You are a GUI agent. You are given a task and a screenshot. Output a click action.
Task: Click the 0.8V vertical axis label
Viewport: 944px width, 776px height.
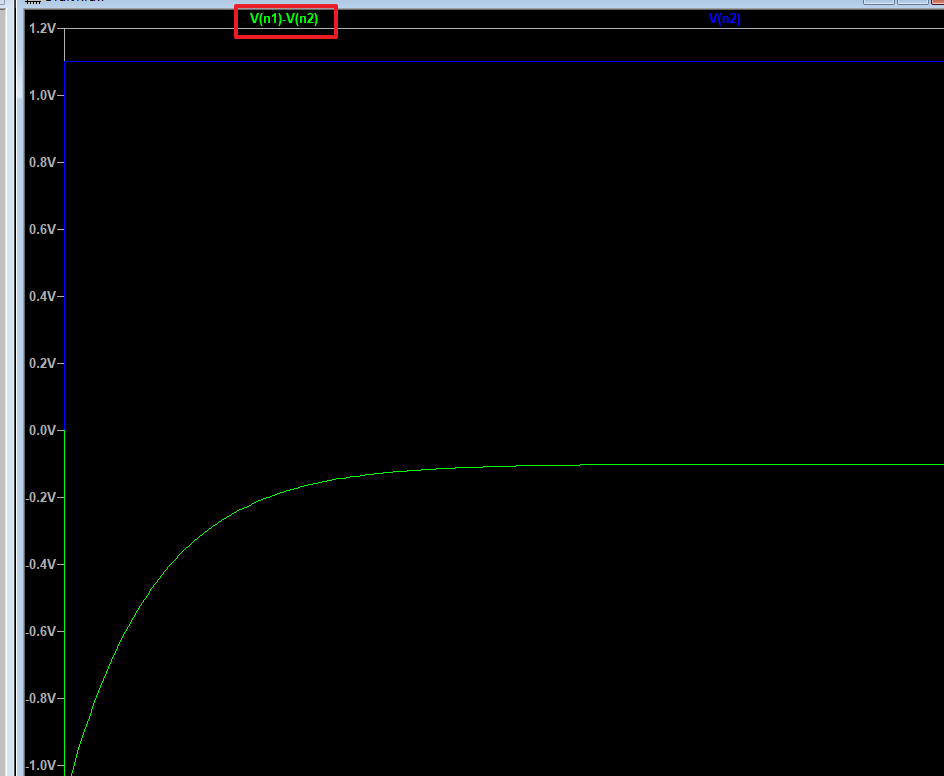42,163
